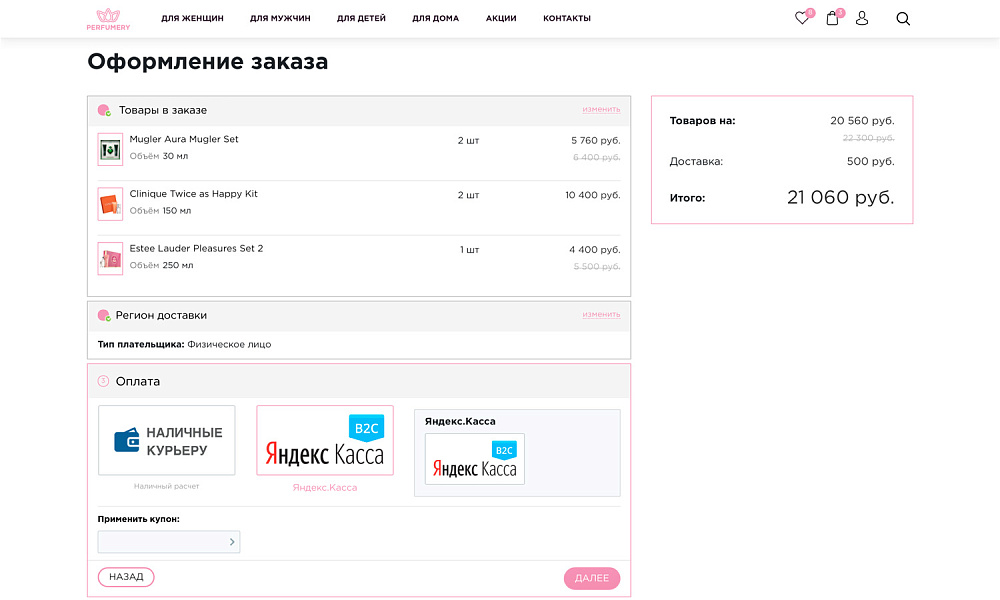Click the B2C badge on Яндекс Касса
The height and width of the screenshot is (600, 1000).
(366, 426)
